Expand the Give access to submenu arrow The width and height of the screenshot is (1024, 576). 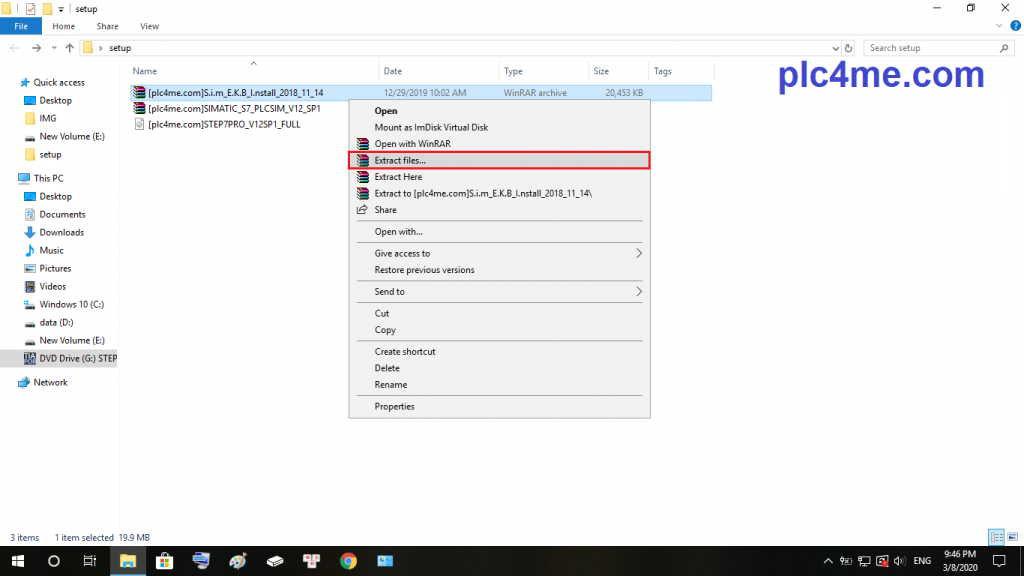click(x=639, y=254)
